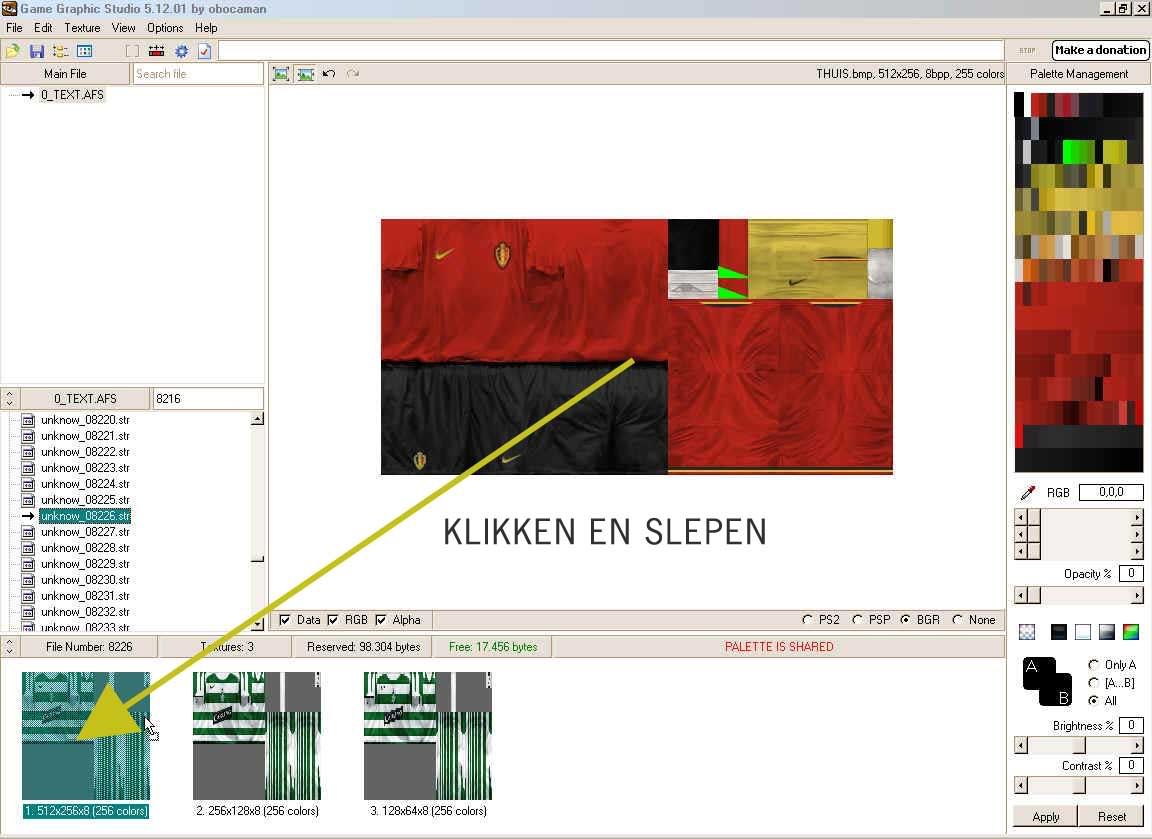Click the fit-image-to-window icon above the texture

click(281, 73)
